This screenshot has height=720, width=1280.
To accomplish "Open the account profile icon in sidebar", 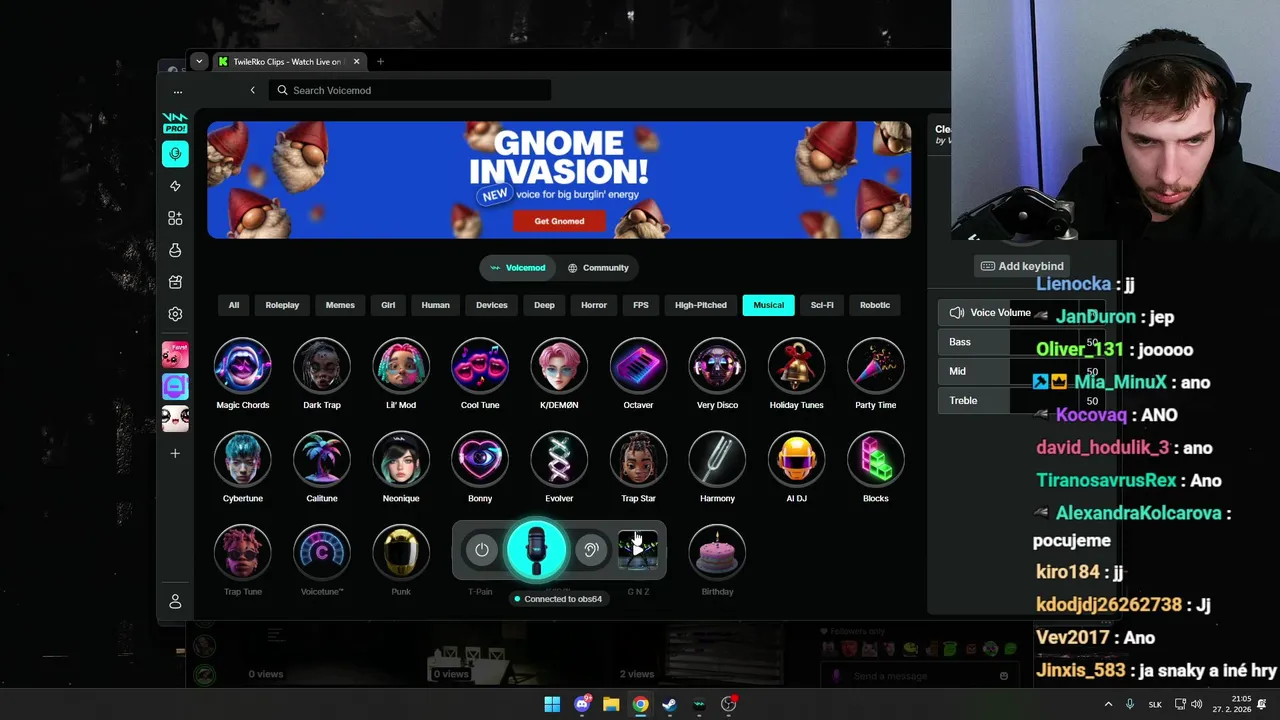I will (175, 601).
